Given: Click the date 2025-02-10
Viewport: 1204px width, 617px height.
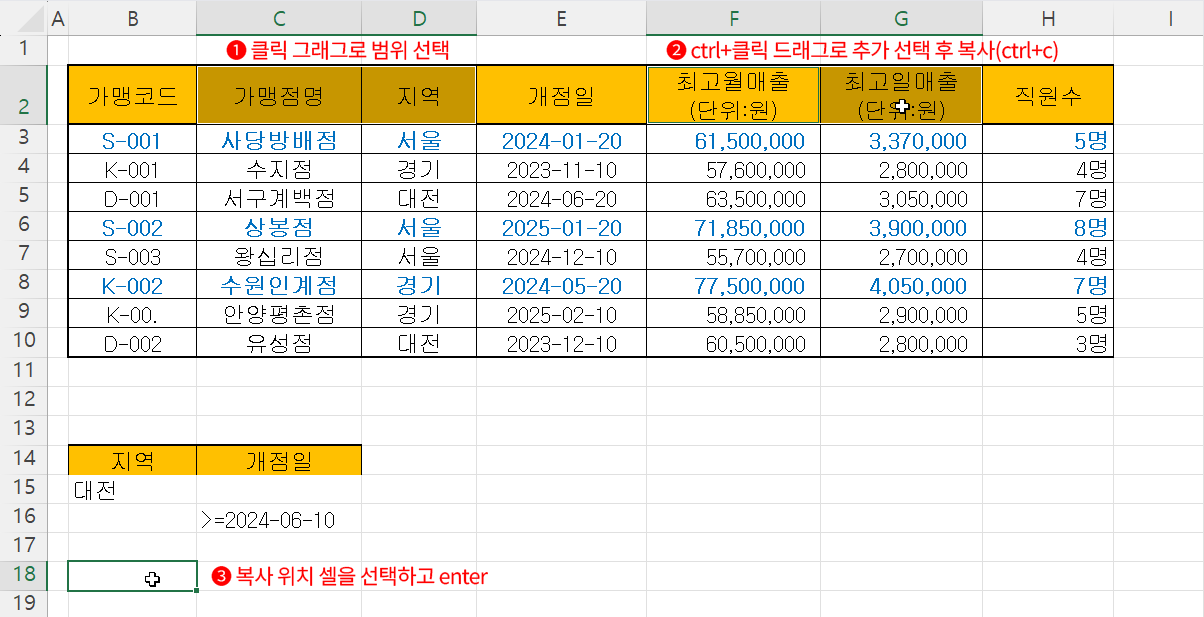Looking at the screenshot, I should (x=562, y=314).
